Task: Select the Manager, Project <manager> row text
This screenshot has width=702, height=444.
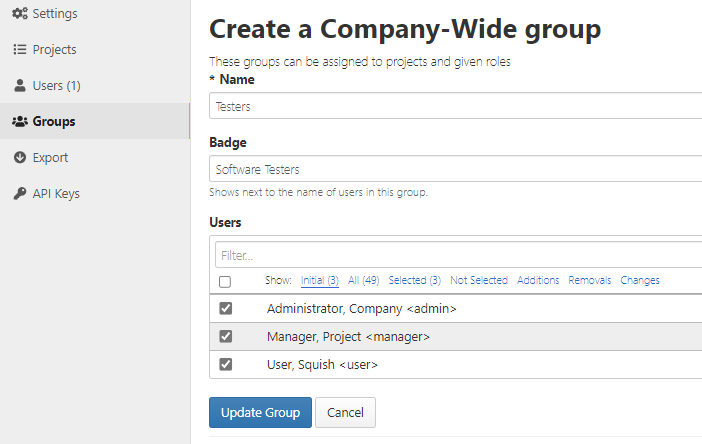Action: tap(348, 337)
